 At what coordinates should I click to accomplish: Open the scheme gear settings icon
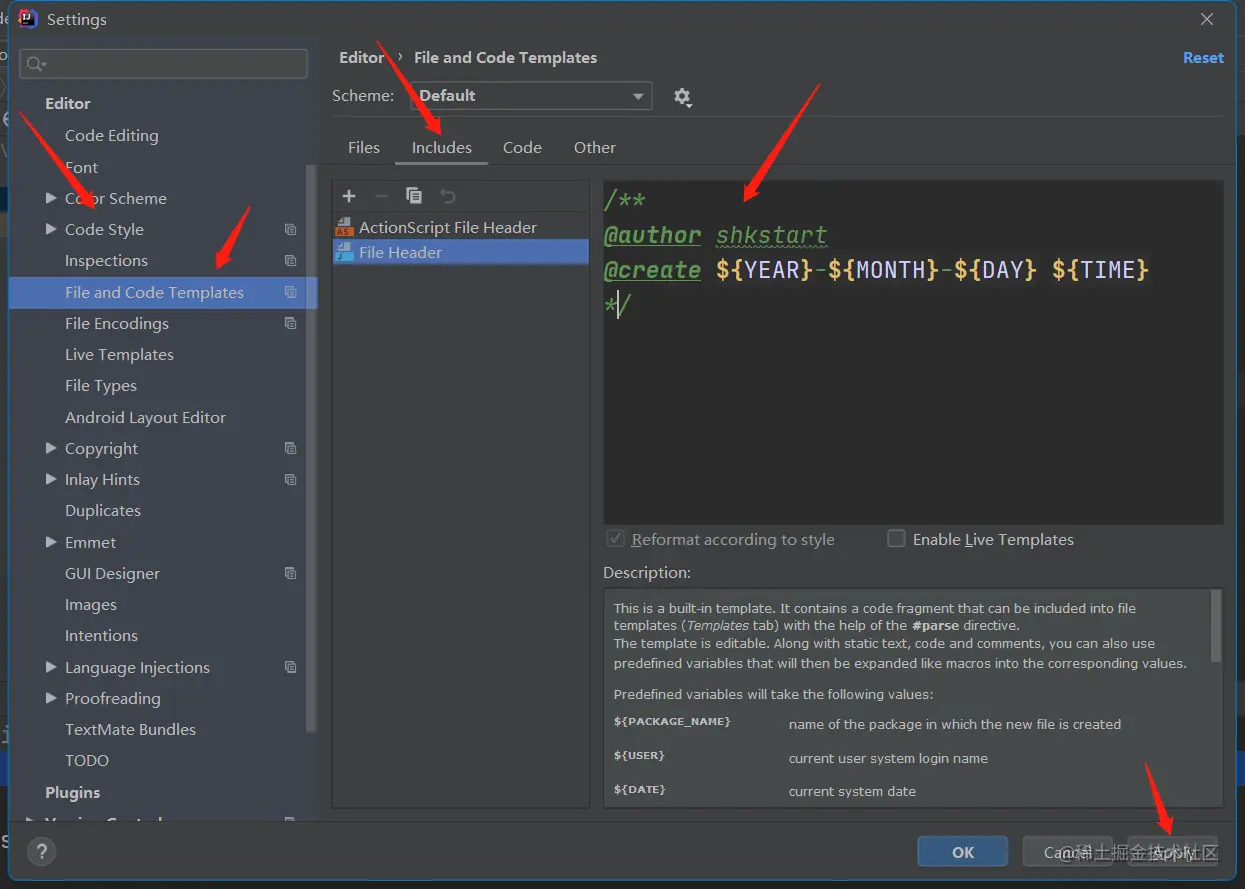[x=682, y=97]
